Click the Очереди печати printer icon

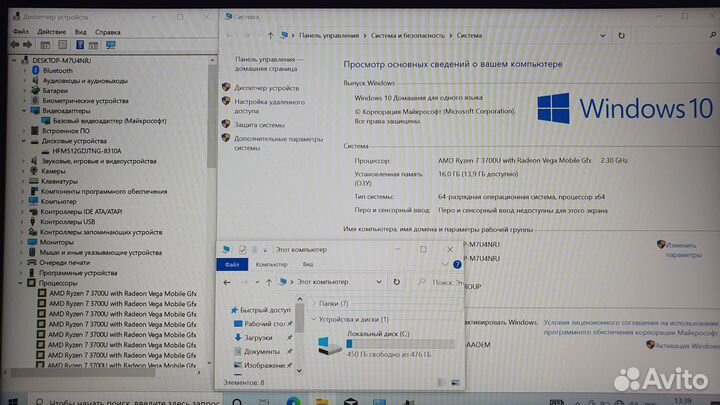32,263
